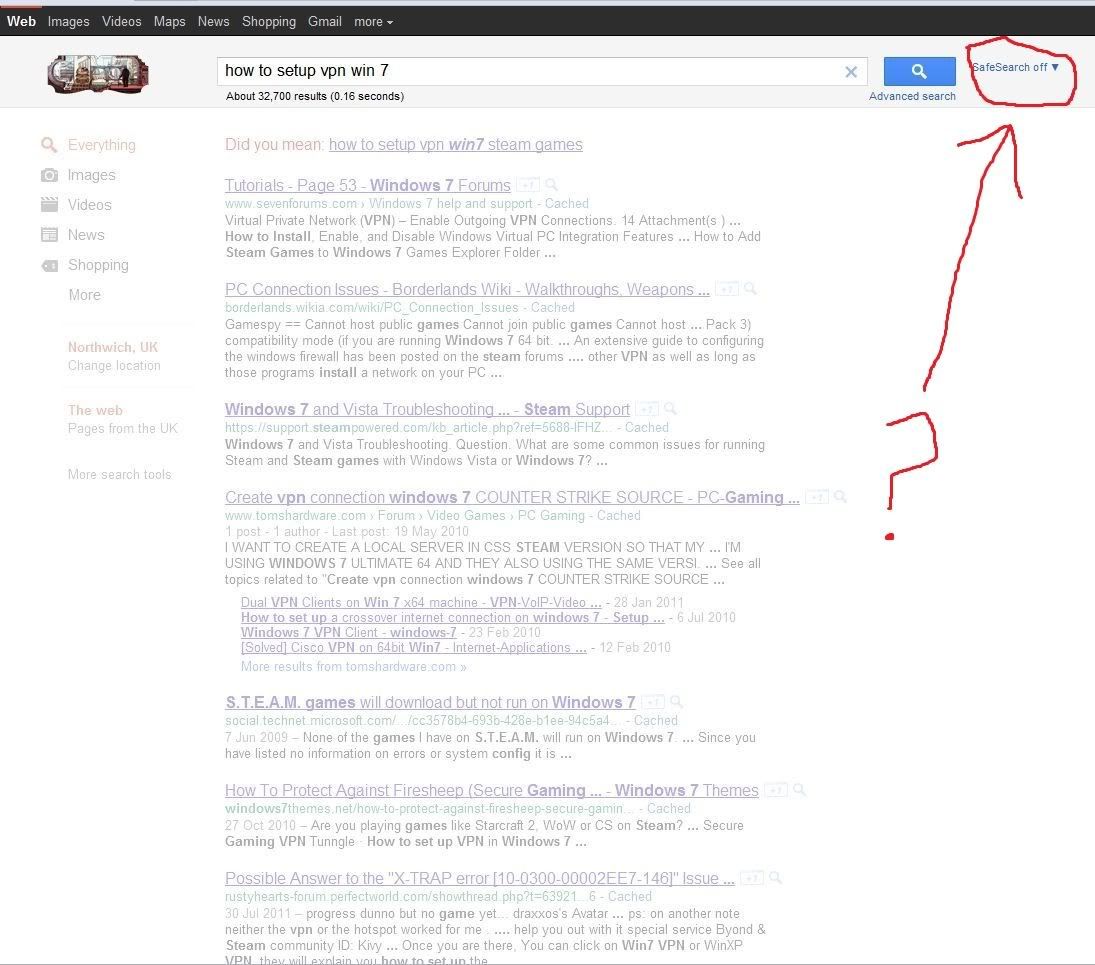The width and height of the screenshot is (1095, 965).
Task: Open cached copy of sevenforums.com result
Action: click(566, 203)
